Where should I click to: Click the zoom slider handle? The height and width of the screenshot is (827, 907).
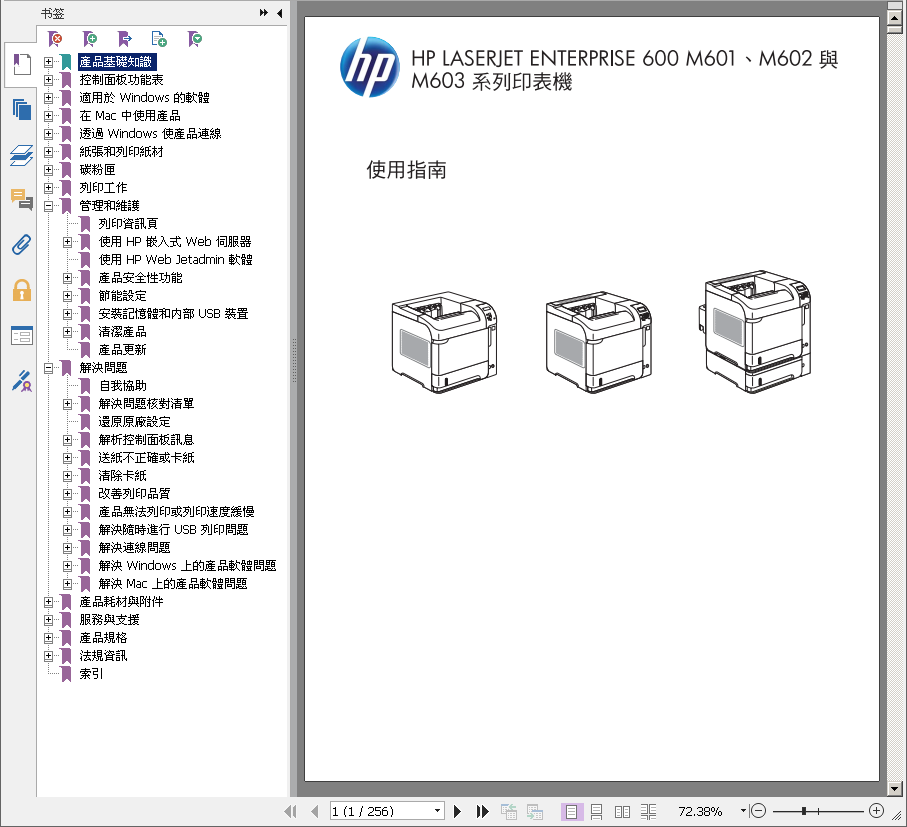[x=803, y=811]
